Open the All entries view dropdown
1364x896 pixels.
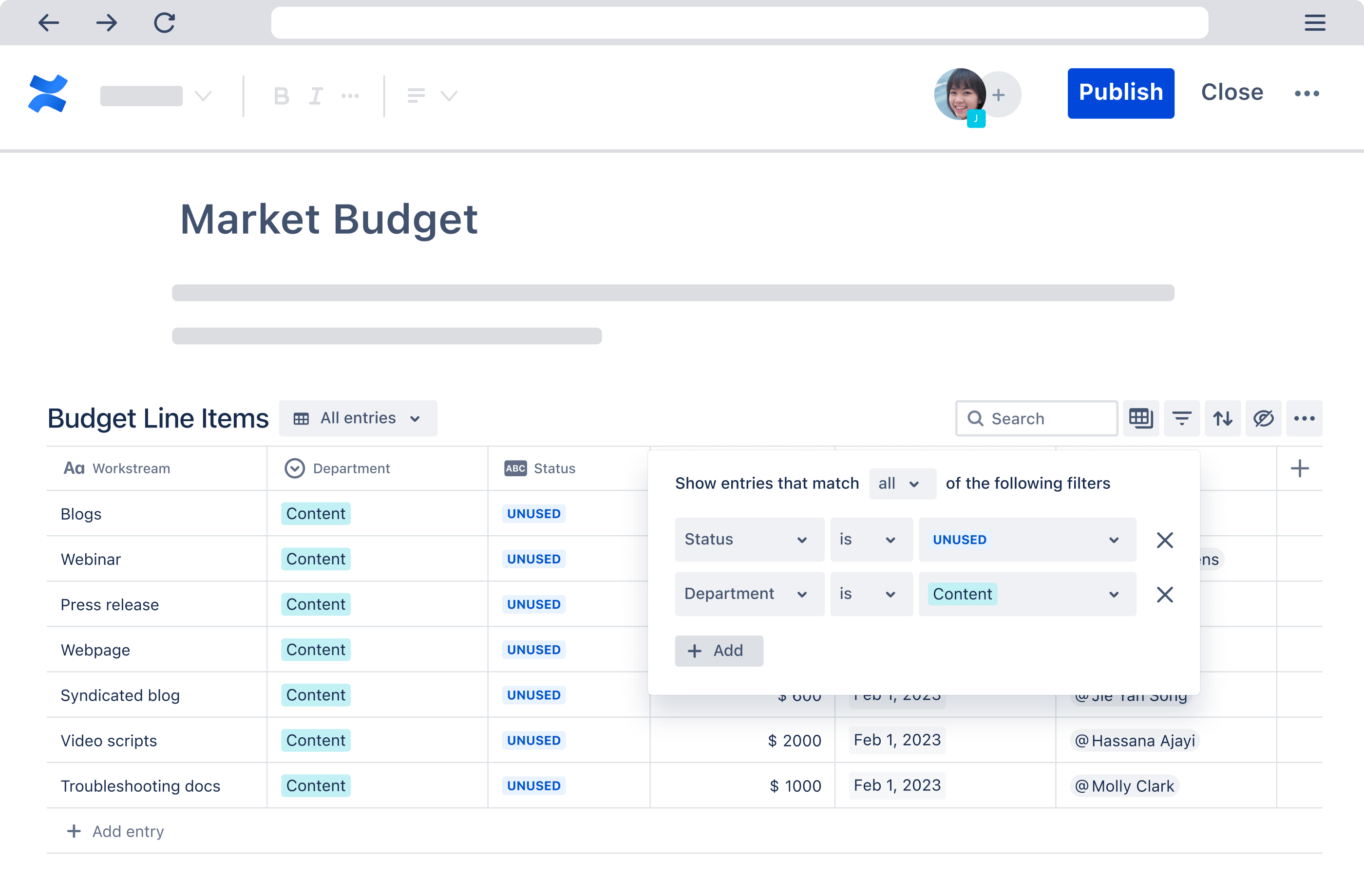point(358,418)
